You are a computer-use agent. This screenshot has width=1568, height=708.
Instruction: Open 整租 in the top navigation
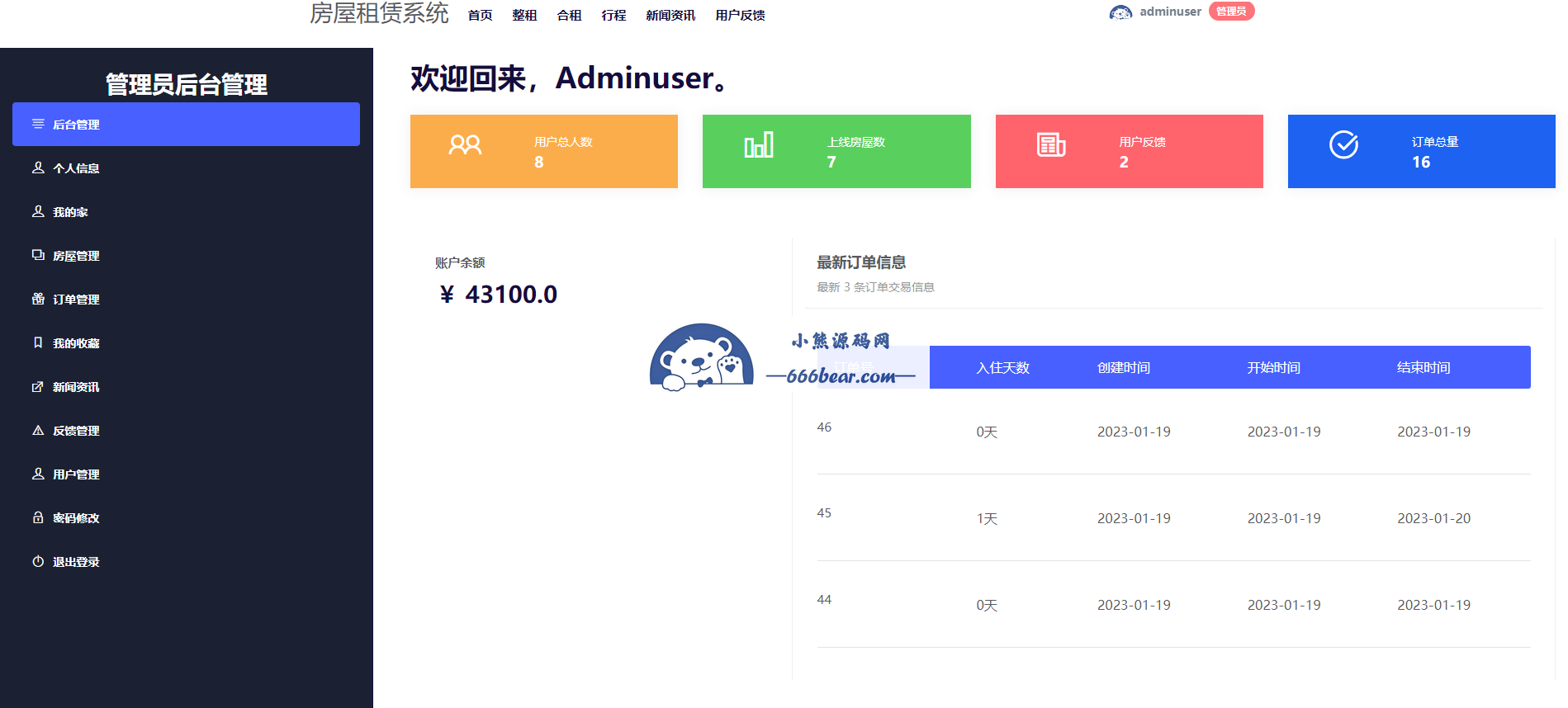point(524,15)
